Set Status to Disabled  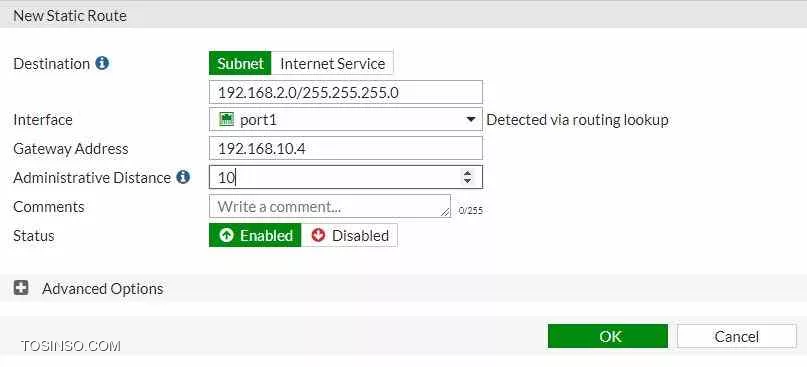(349, 235)
